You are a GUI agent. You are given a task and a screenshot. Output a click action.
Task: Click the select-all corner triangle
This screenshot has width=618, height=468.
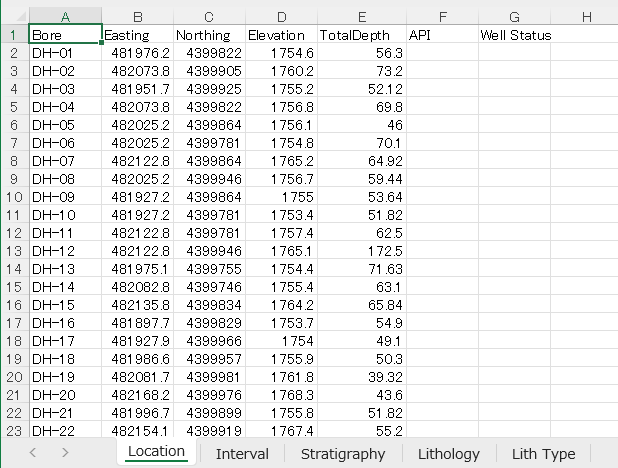(13, 17)
